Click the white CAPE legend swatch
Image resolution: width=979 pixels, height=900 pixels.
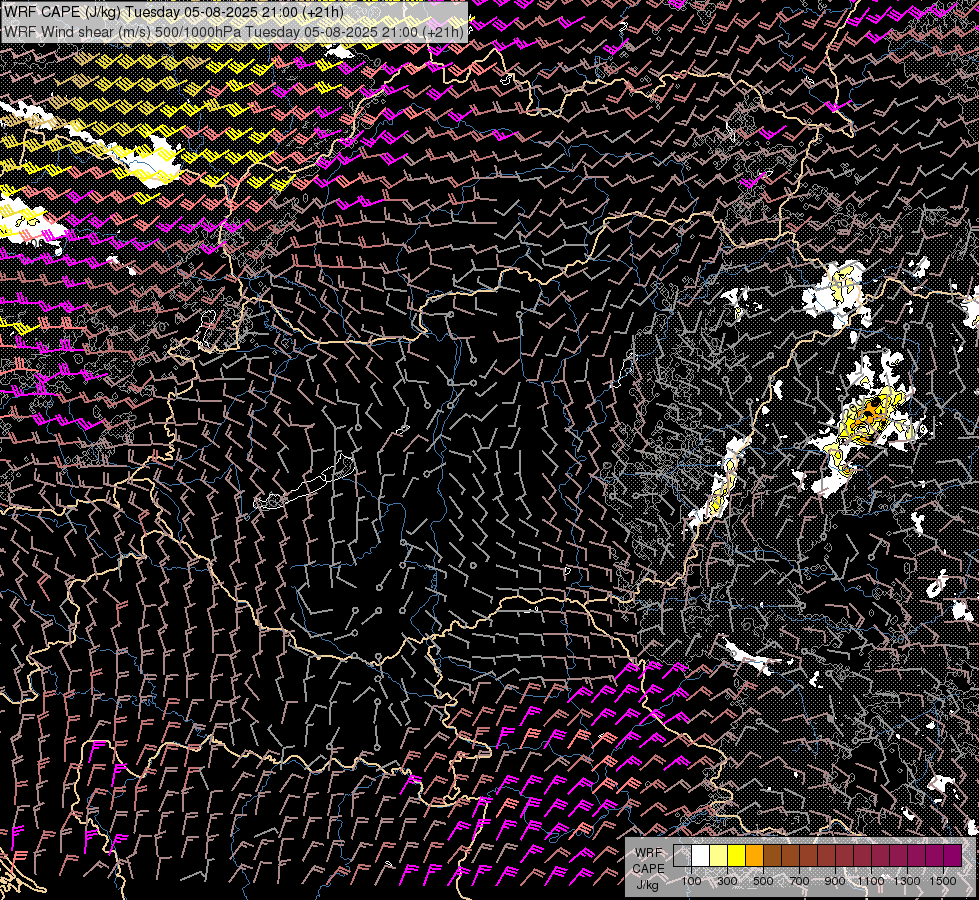click(701, 856)
